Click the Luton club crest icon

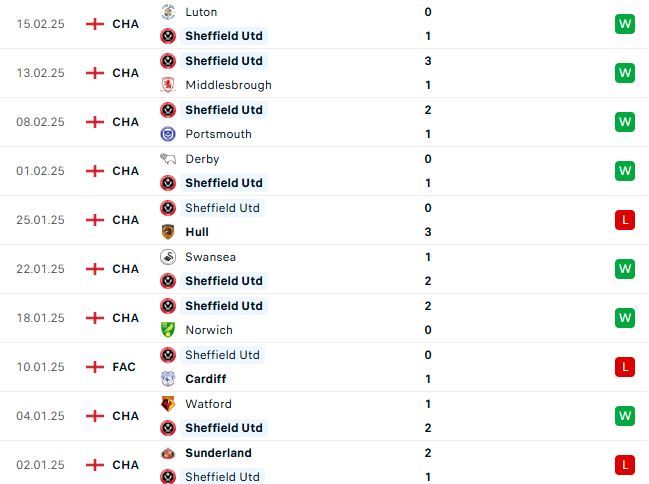[x=168, y=12]
